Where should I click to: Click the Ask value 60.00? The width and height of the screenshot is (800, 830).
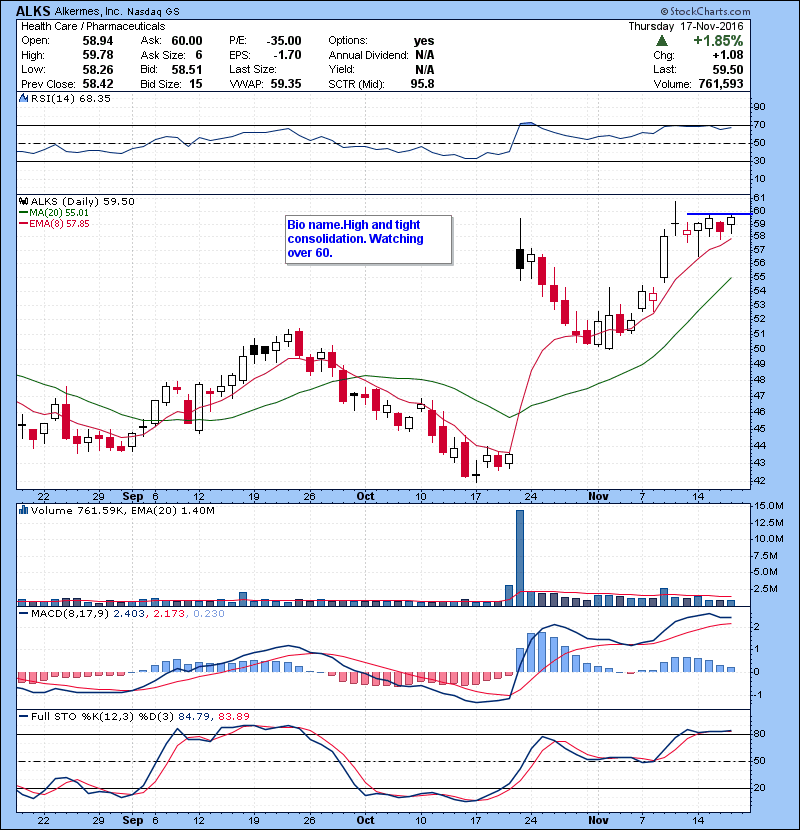coord(187,41)
